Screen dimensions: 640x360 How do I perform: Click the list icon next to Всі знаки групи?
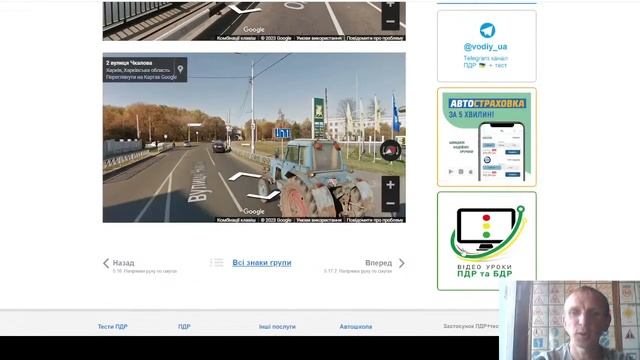217,262
